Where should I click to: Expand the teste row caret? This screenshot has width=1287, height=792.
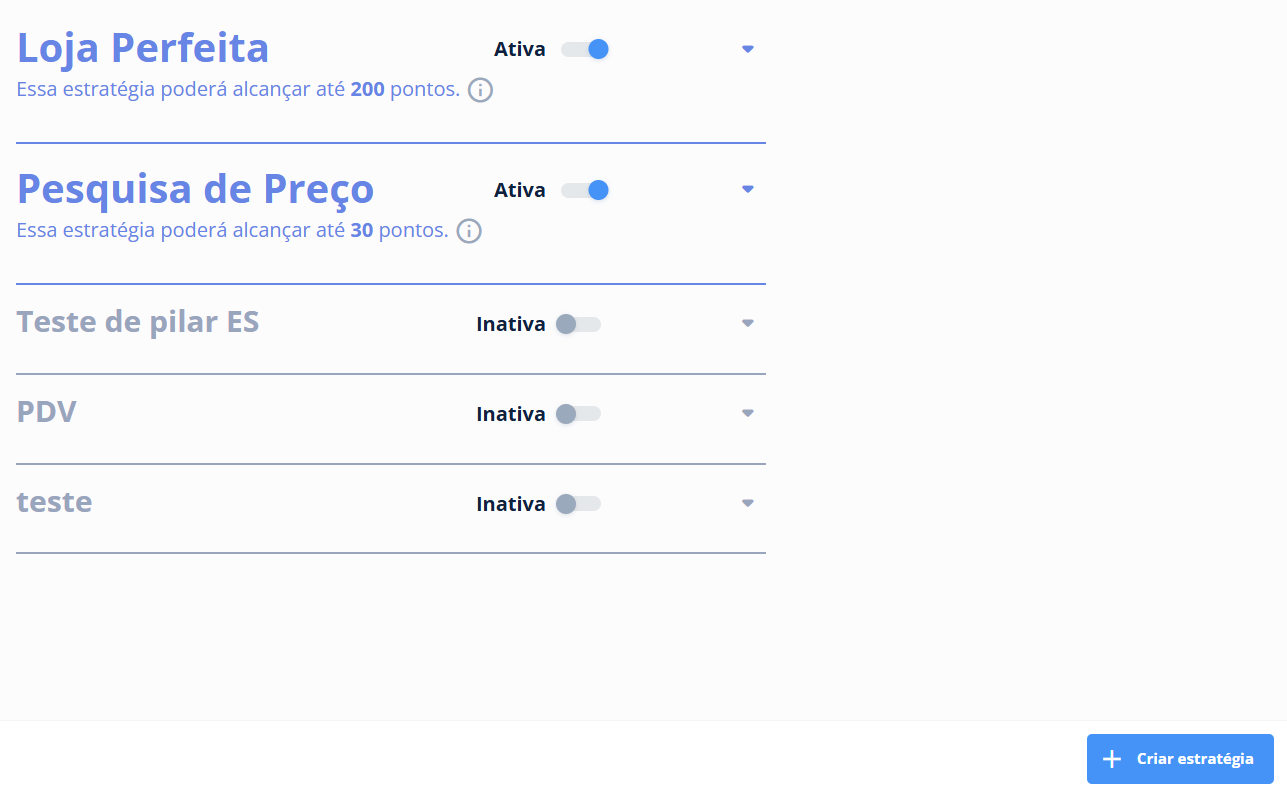click(748, 503)
